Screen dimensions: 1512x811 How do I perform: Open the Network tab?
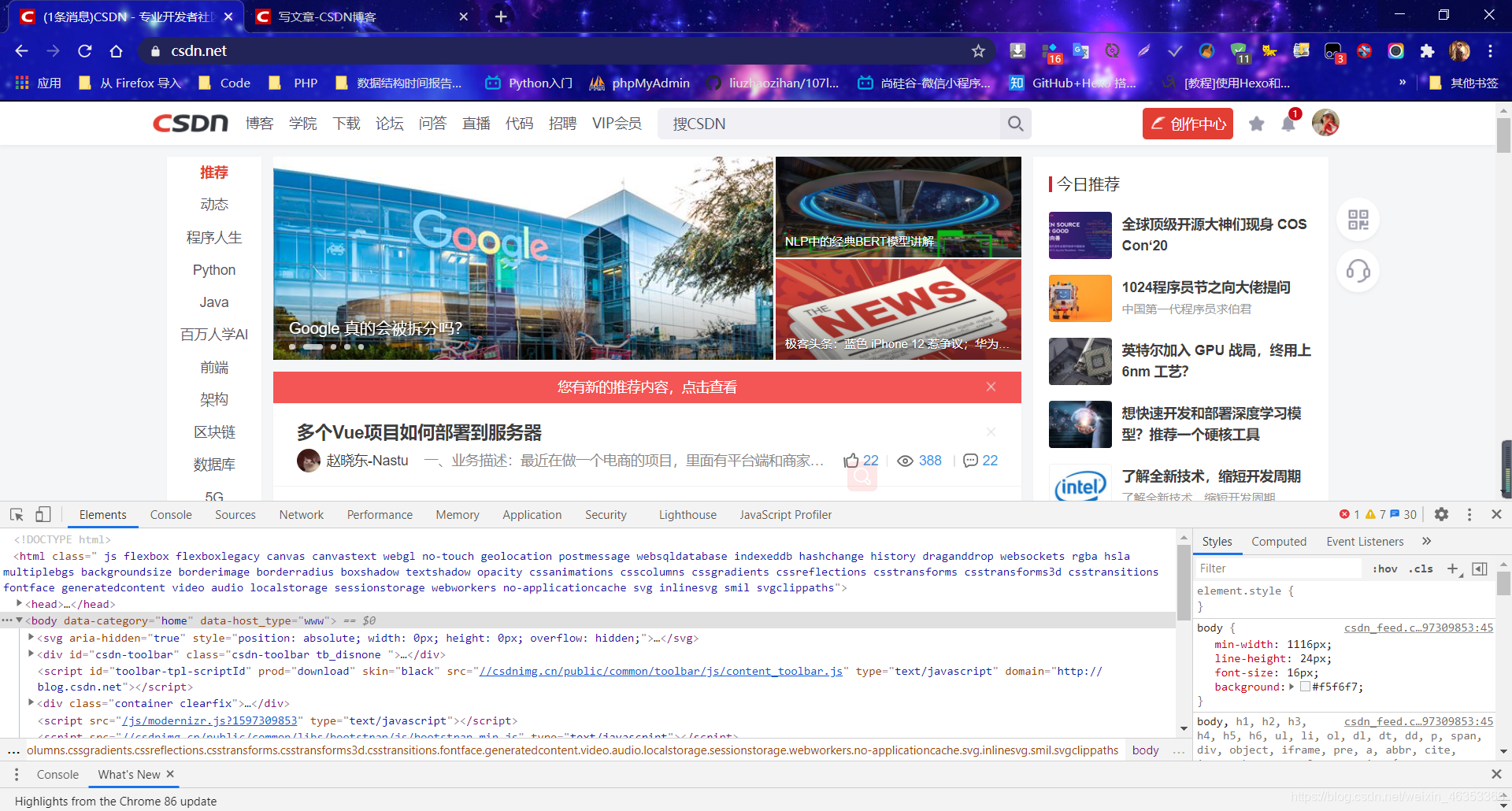tap(302, 515)
